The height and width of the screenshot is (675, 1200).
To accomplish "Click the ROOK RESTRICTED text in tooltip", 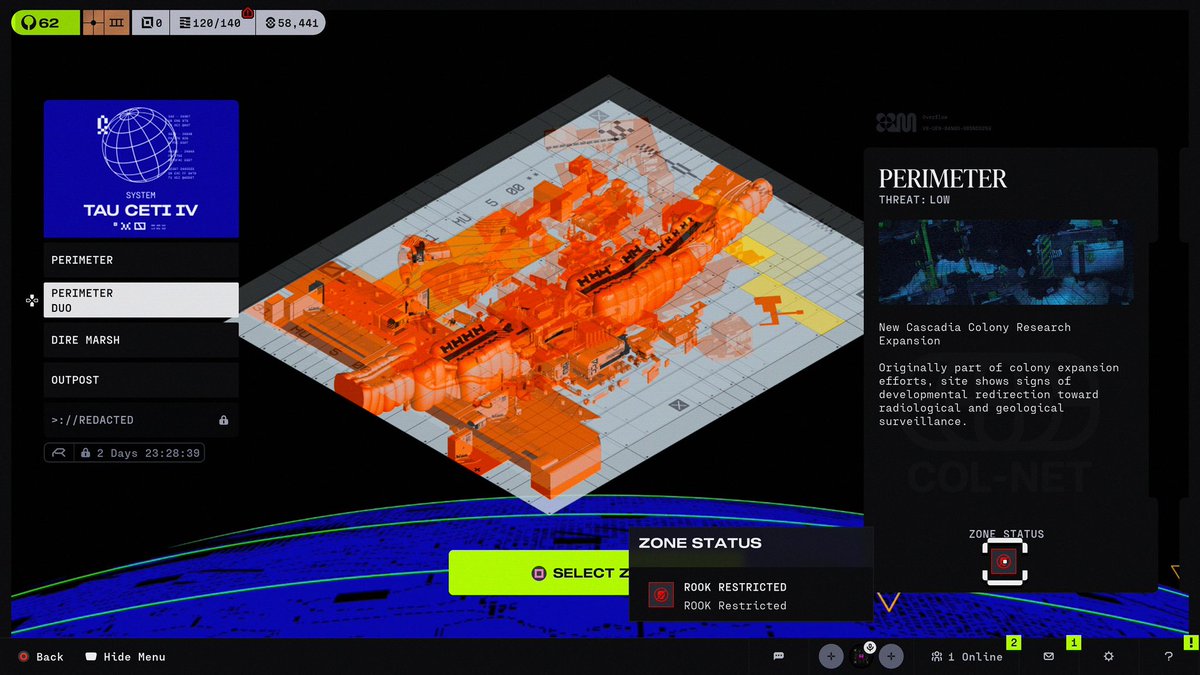I will click(735, 587).
